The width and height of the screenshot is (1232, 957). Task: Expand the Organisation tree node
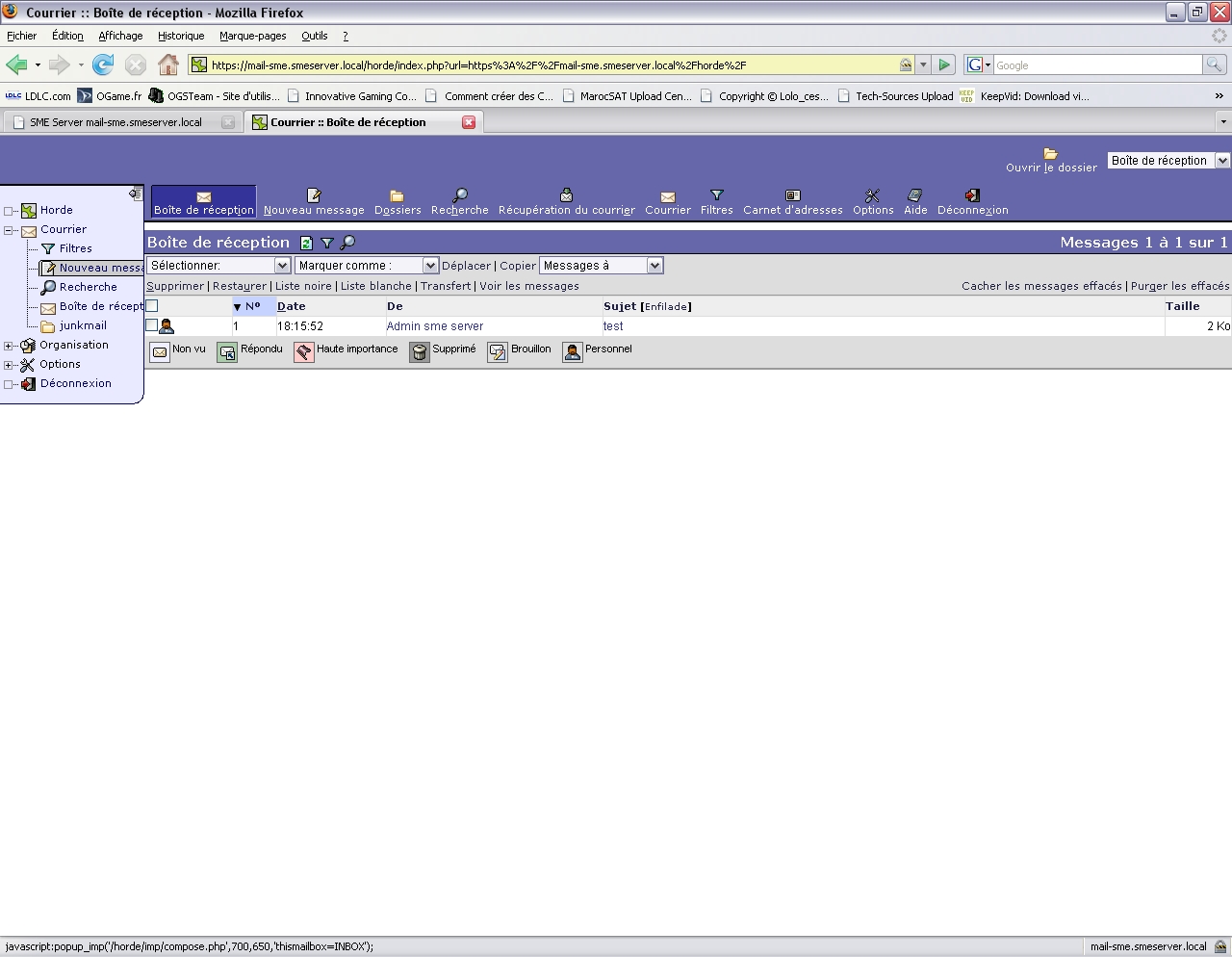pos(9,346)
